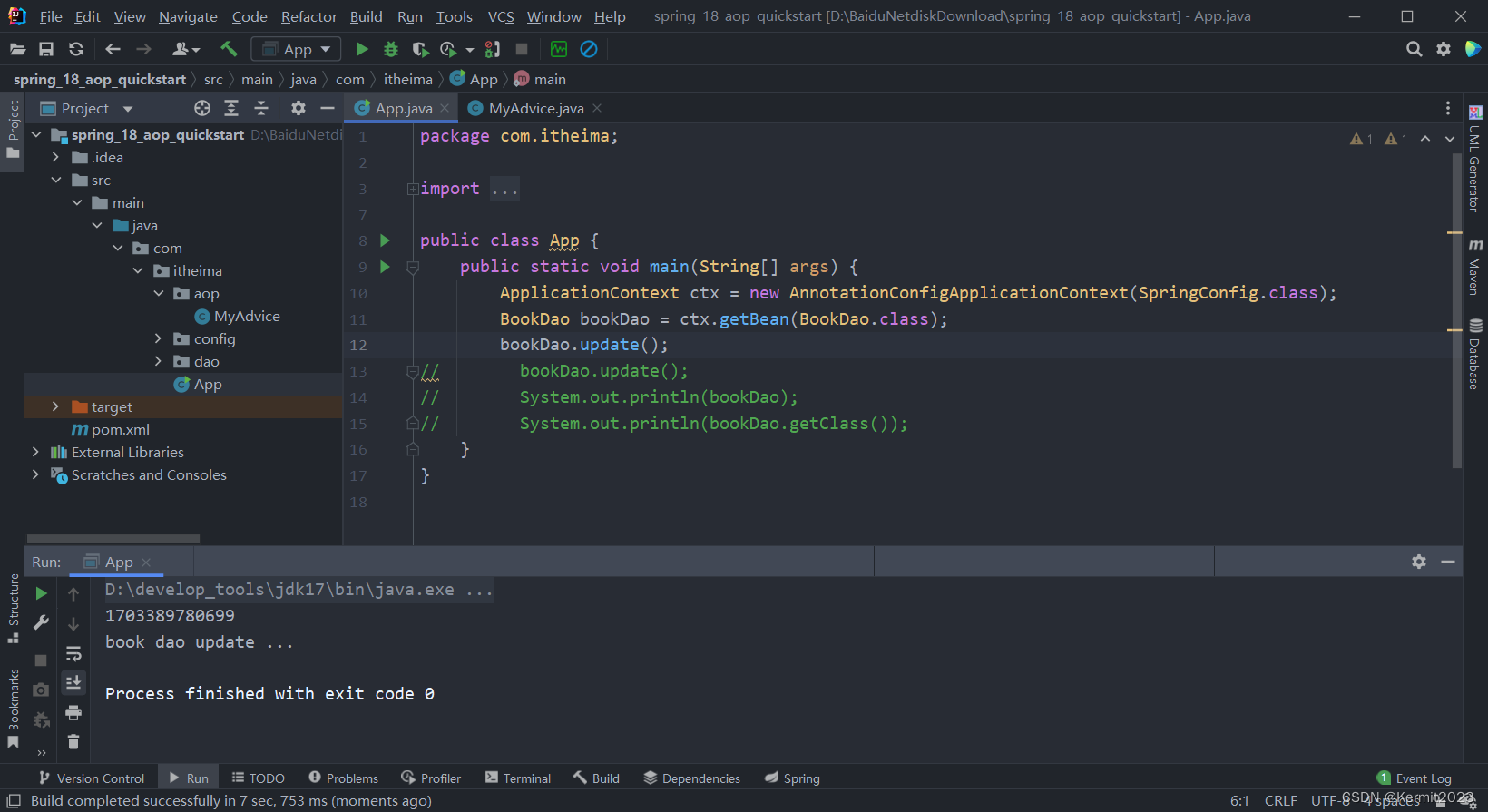The height and width of the screenshot is (812, 1488).
Task: Run main method via gutter arrow line 9
Action: click(385, 267)
